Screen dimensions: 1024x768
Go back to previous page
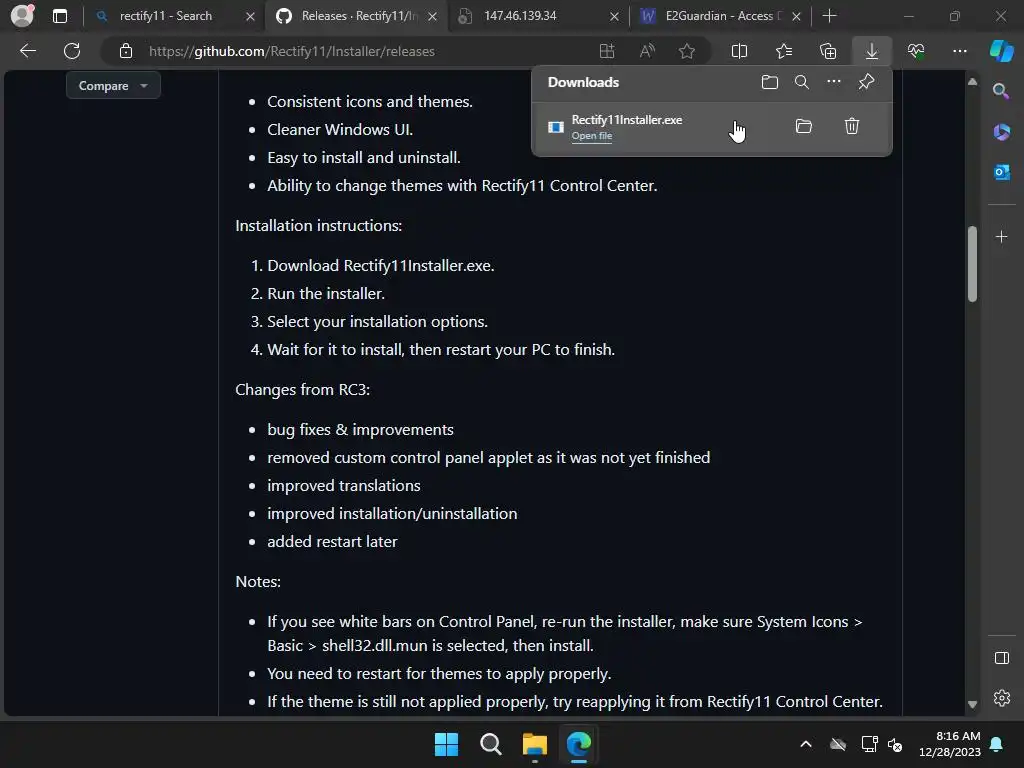click(28, 51)
